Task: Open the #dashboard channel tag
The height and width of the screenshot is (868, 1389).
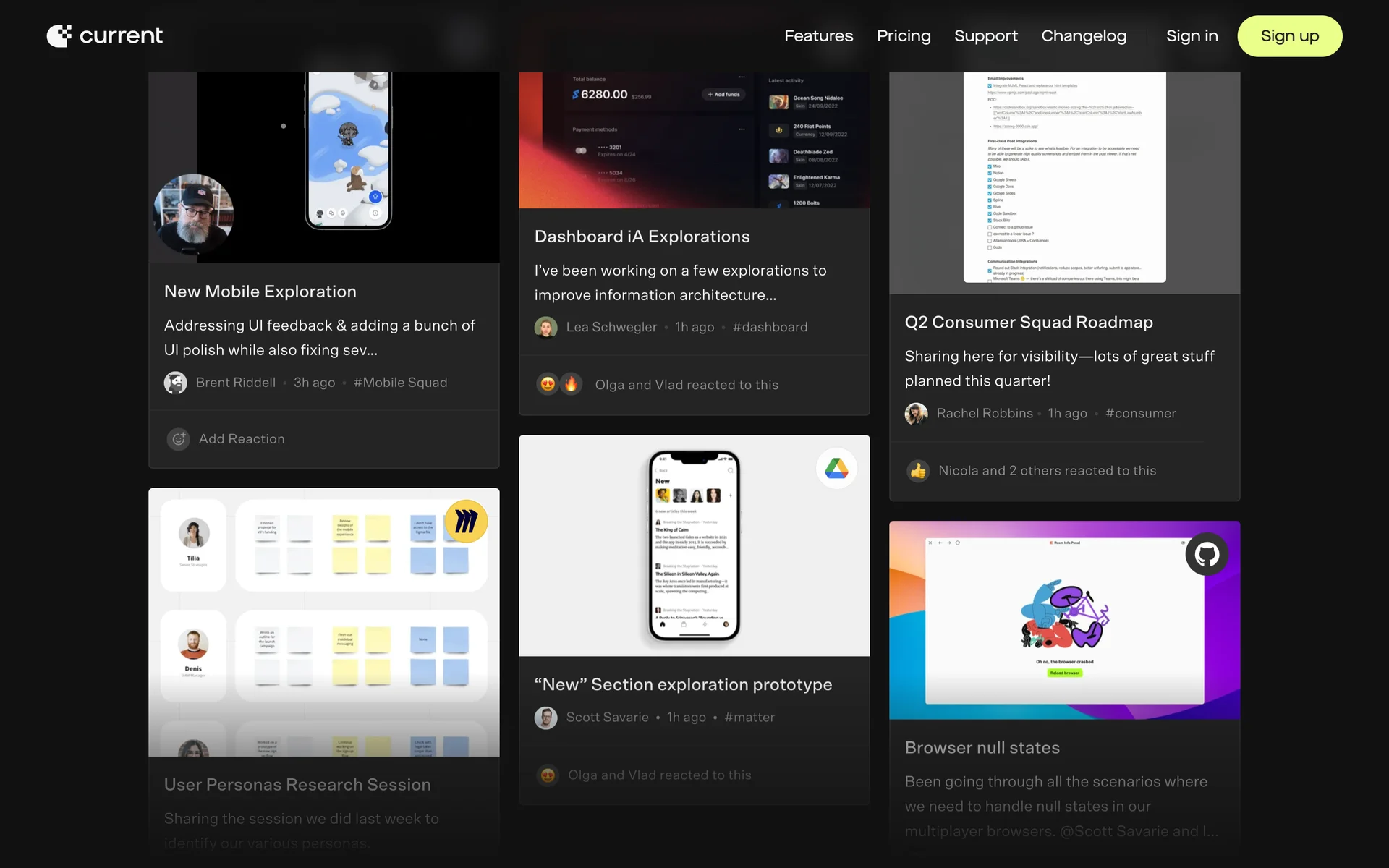Action: coord(770,327)
